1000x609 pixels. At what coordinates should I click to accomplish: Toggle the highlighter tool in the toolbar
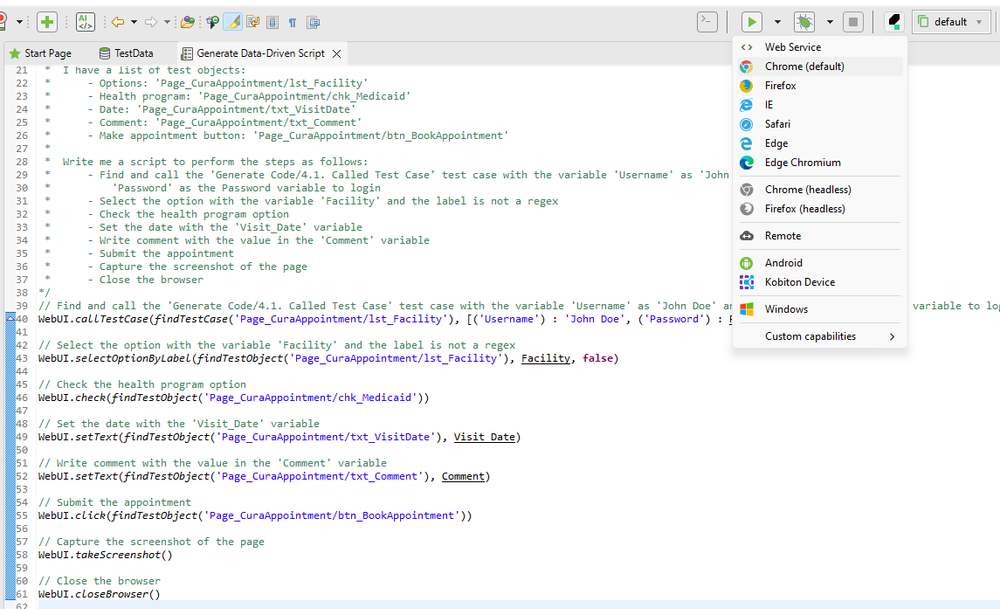tap(232, 21)
